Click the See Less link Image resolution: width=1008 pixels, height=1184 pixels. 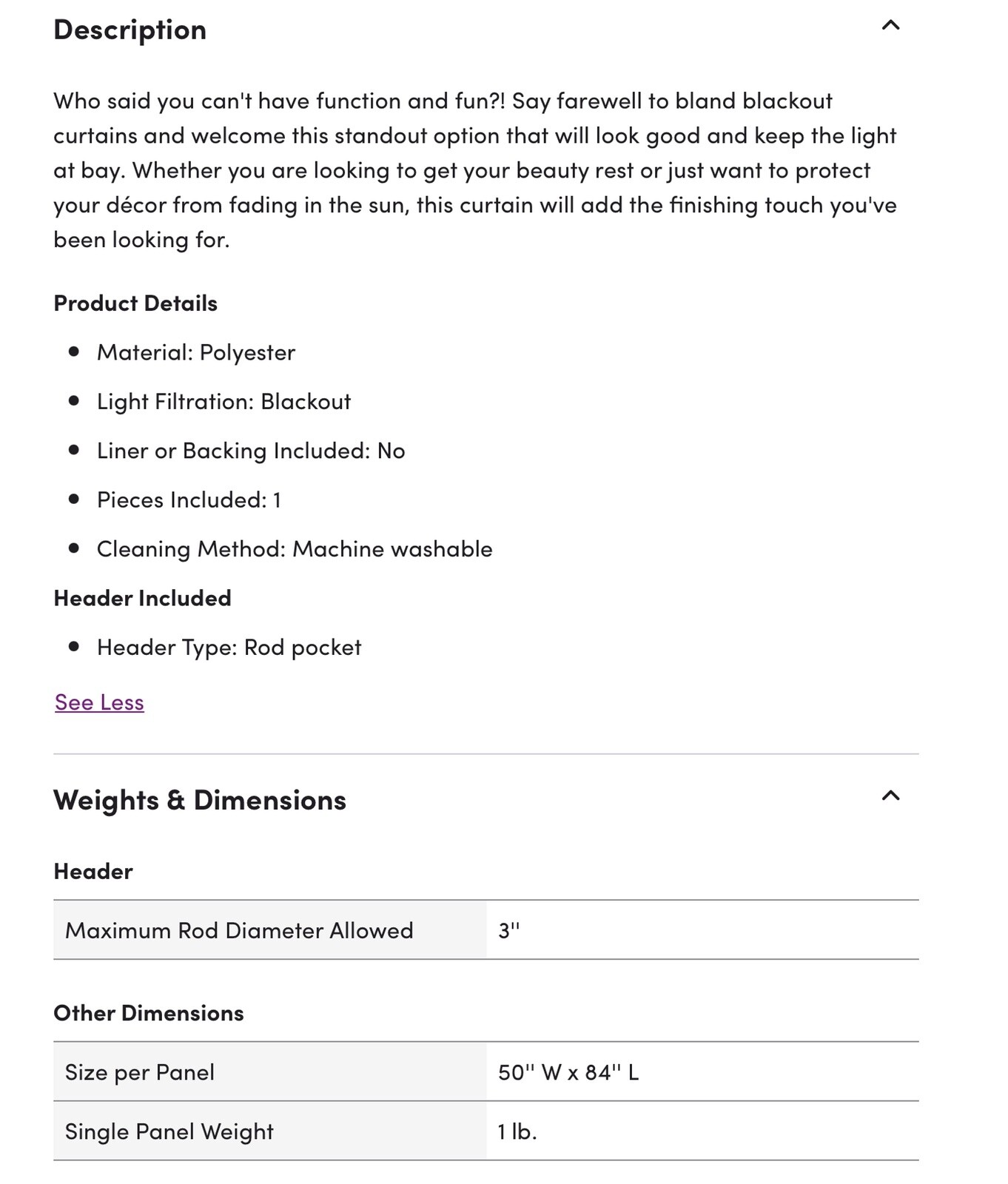tap(99, 702)
